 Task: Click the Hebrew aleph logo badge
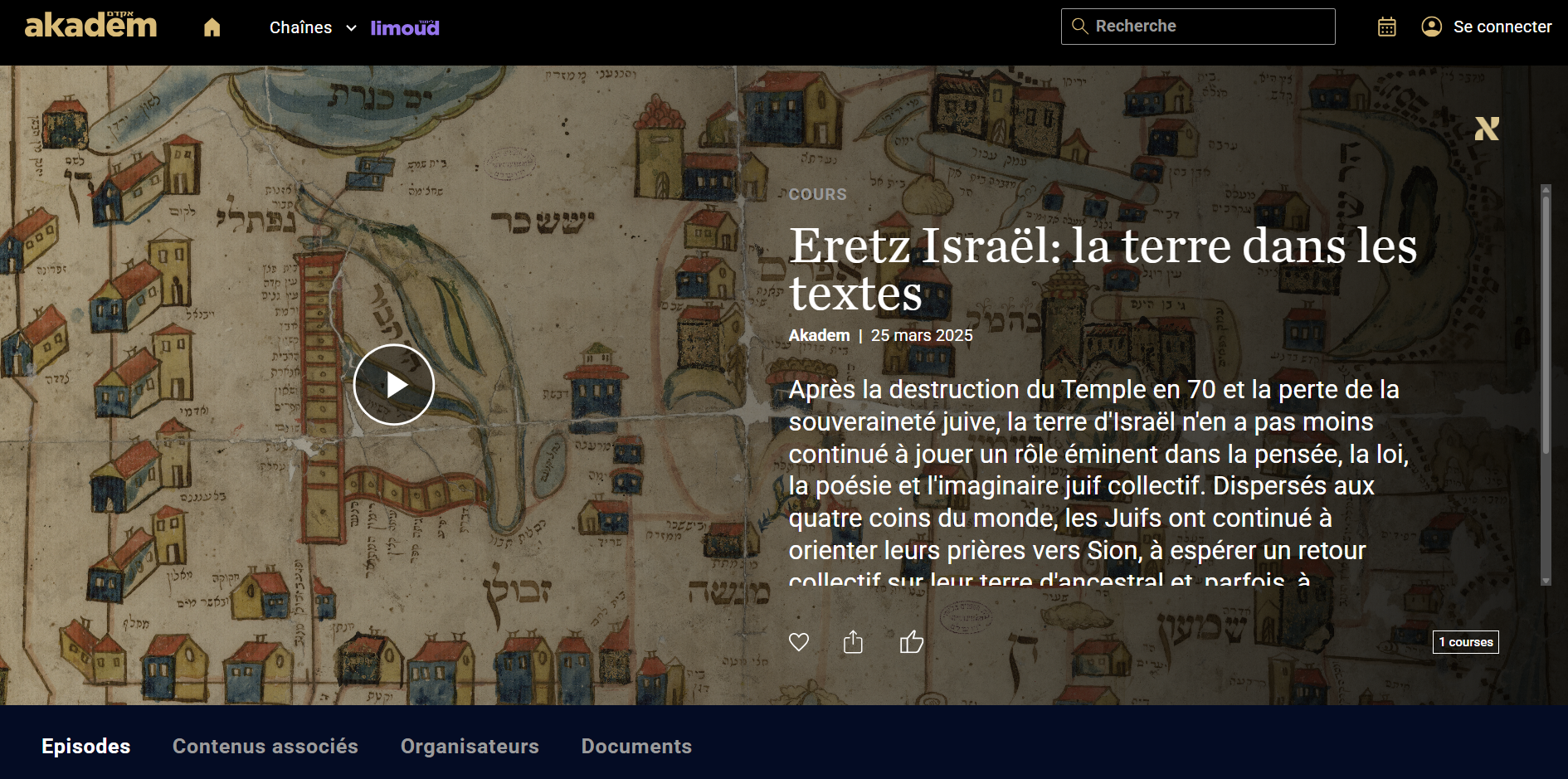click(1487, 129)
